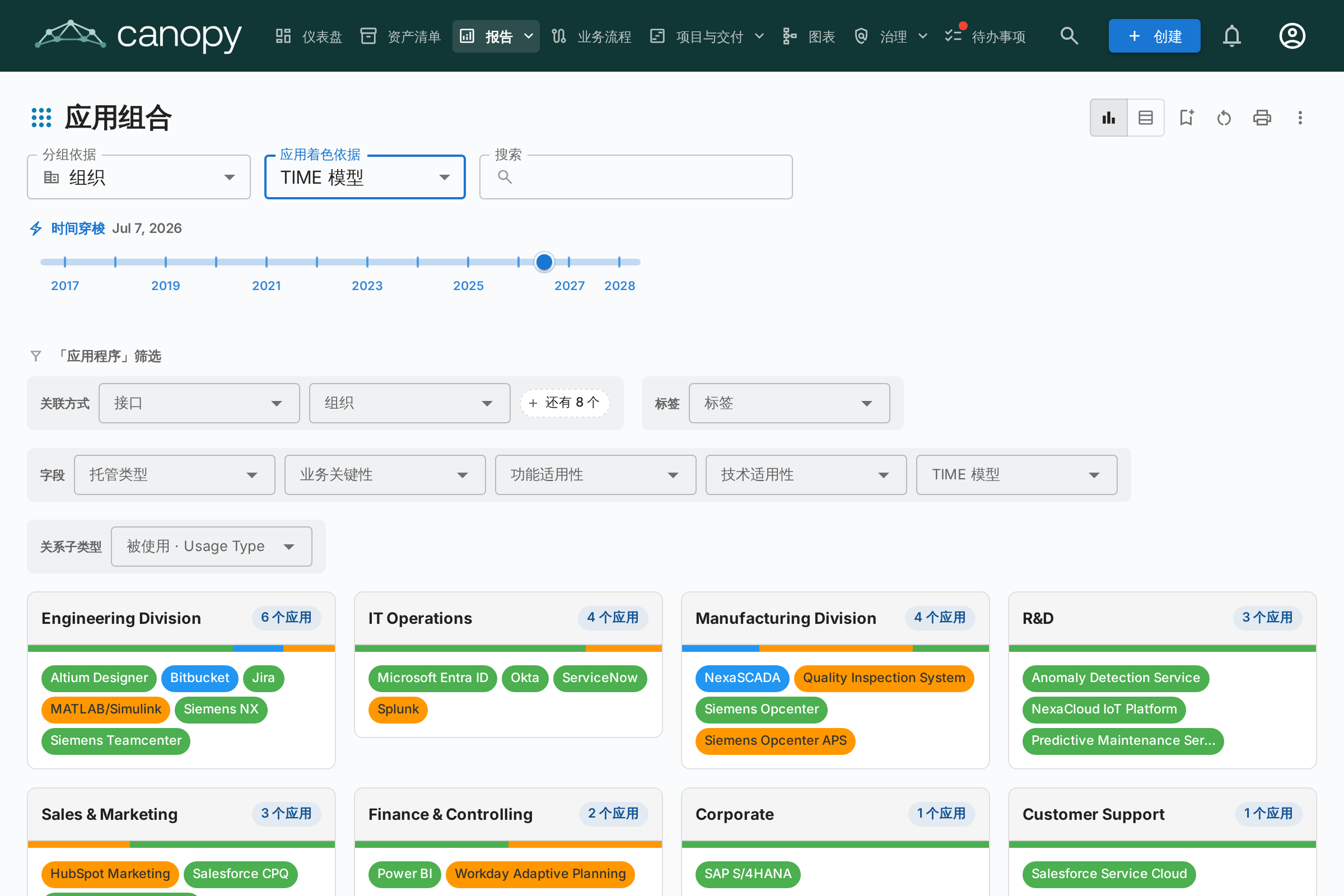Open the TIME 模型 field filter dropdown

[1016, 475]
